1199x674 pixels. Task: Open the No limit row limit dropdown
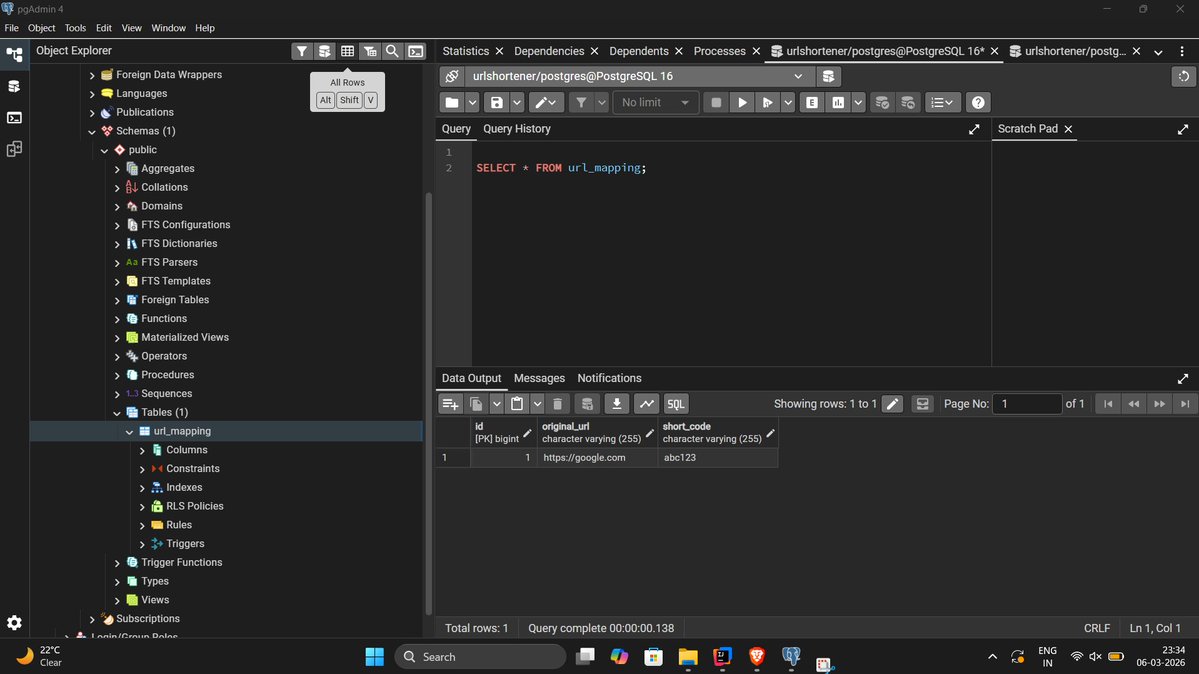tap(655, 103)
